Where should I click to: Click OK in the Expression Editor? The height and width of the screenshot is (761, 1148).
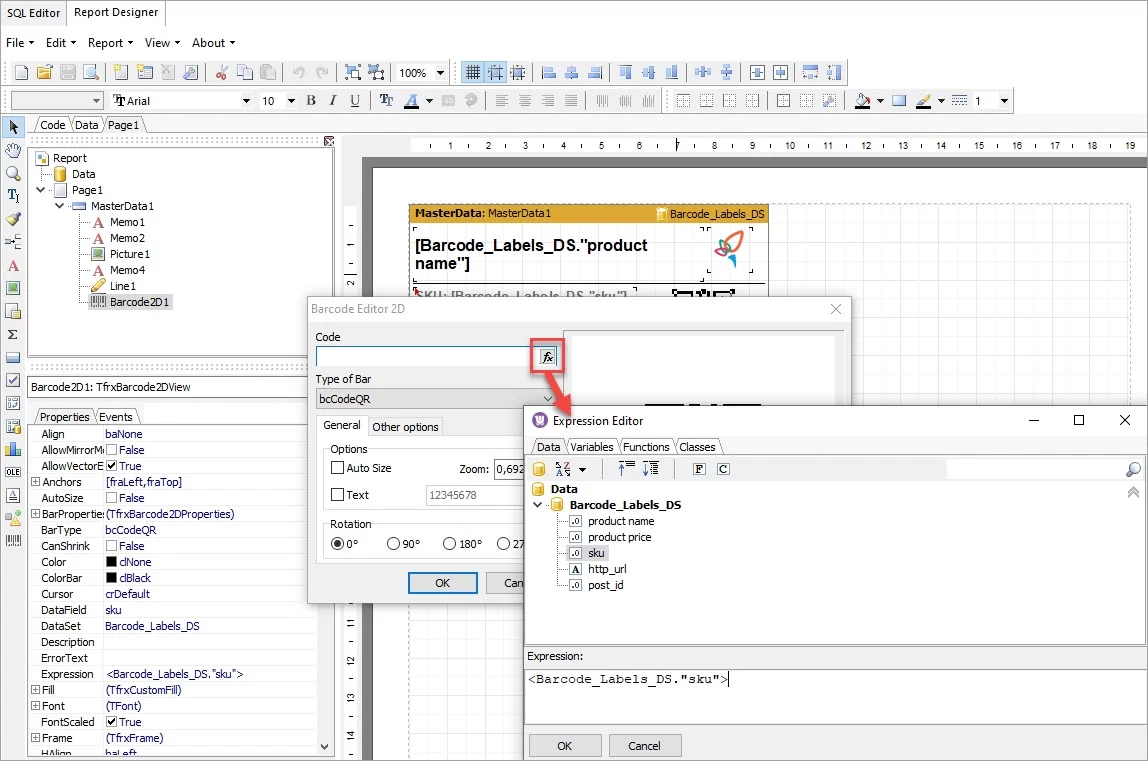pos(564,745)
